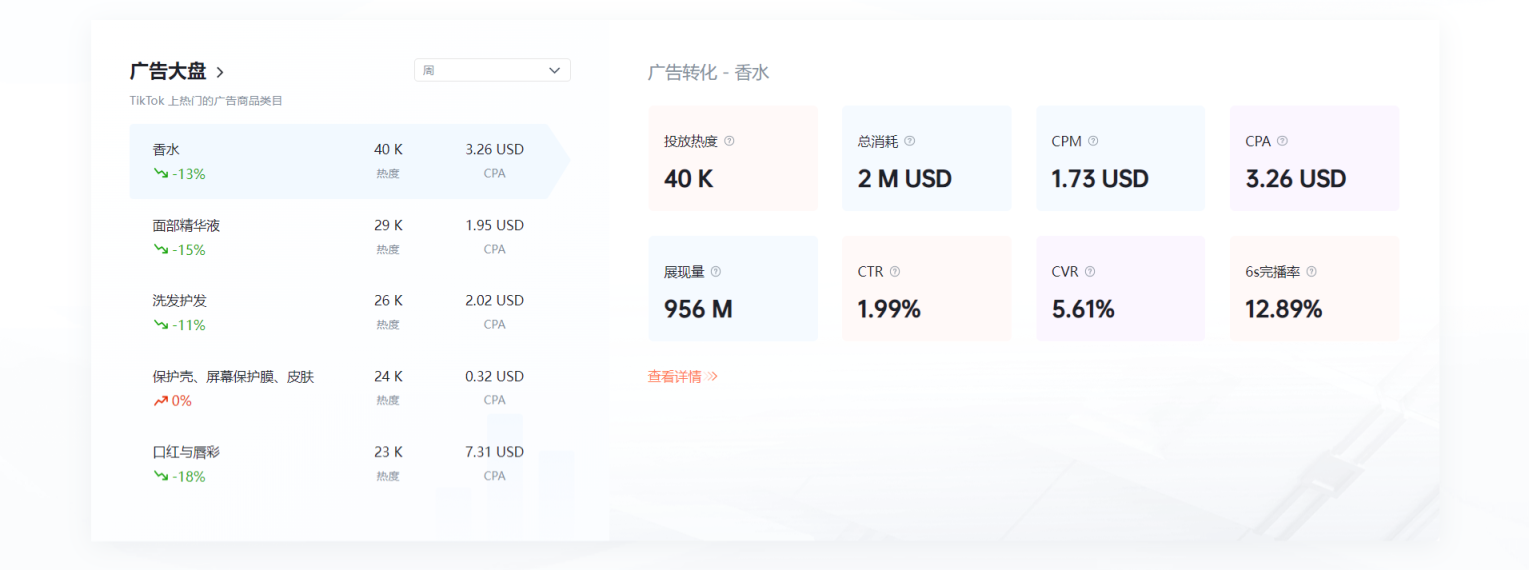This screenshot has width=1529, height=570.
Task: Click the 广告大盘 title link
Action: (x=168, y=71)
